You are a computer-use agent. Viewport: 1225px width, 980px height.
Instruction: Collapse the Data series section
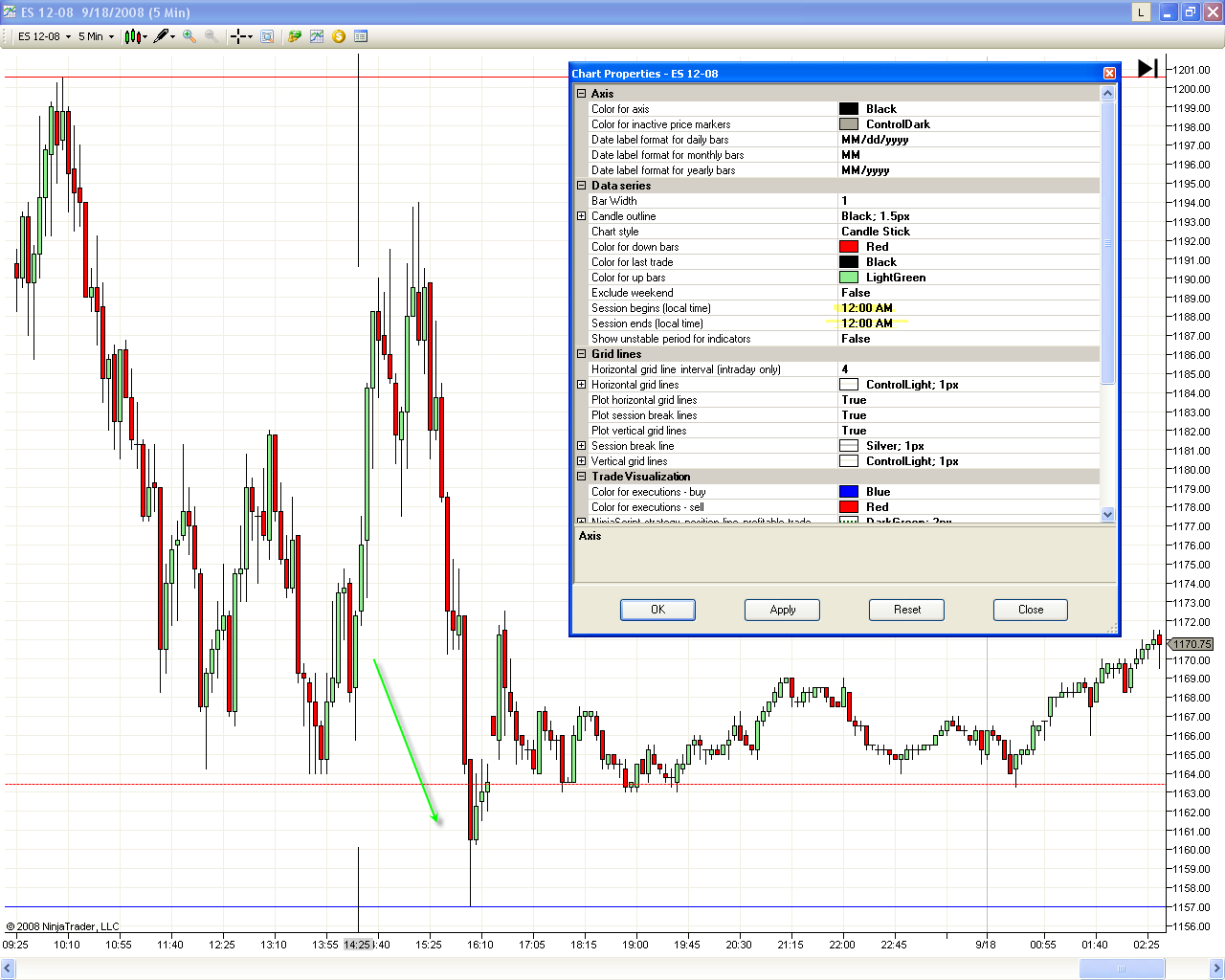(x=581, y=186)
